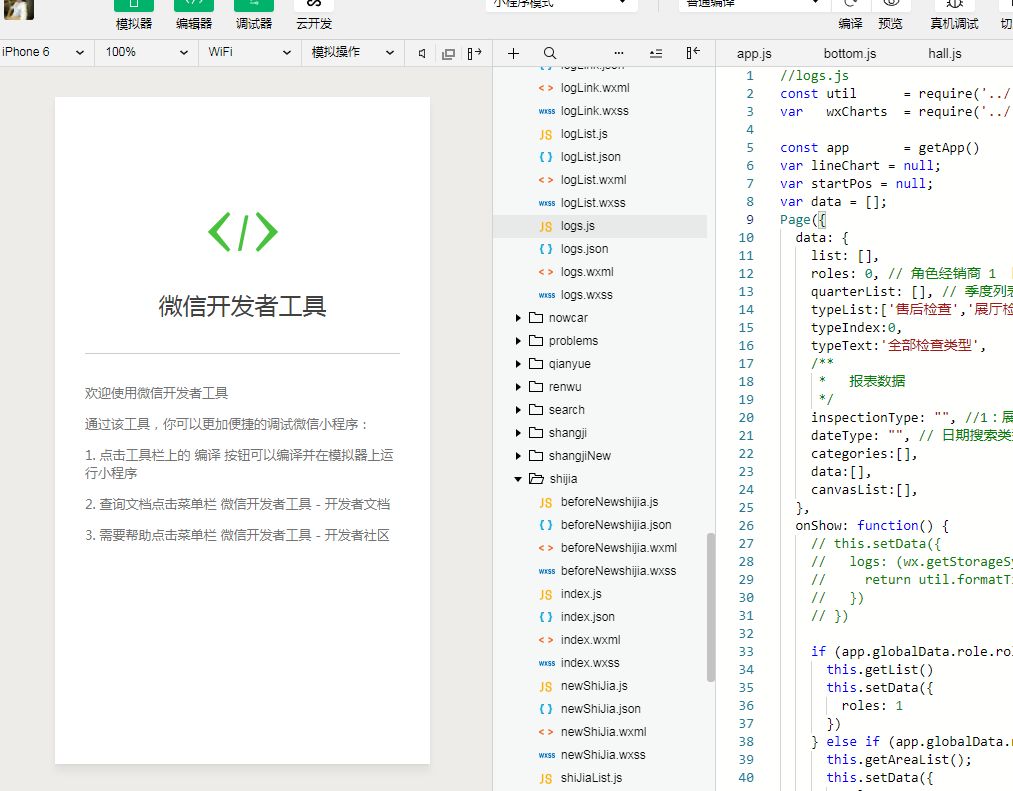The image size is (1013, 791).
Task: Click the simulator dock-side icon
Action: click(x=475, y=54)
